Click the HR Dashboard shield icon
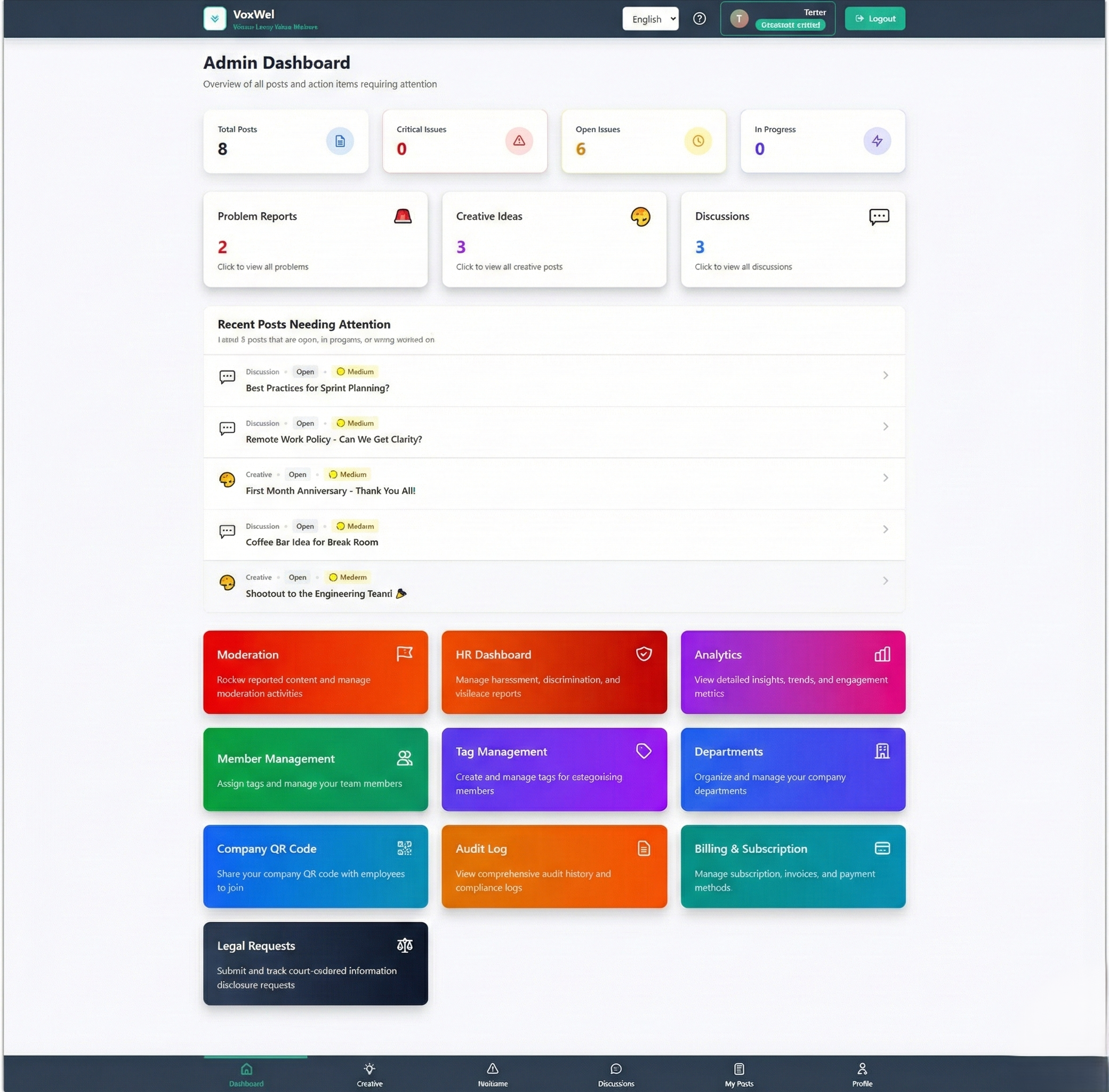 point(644,654)
